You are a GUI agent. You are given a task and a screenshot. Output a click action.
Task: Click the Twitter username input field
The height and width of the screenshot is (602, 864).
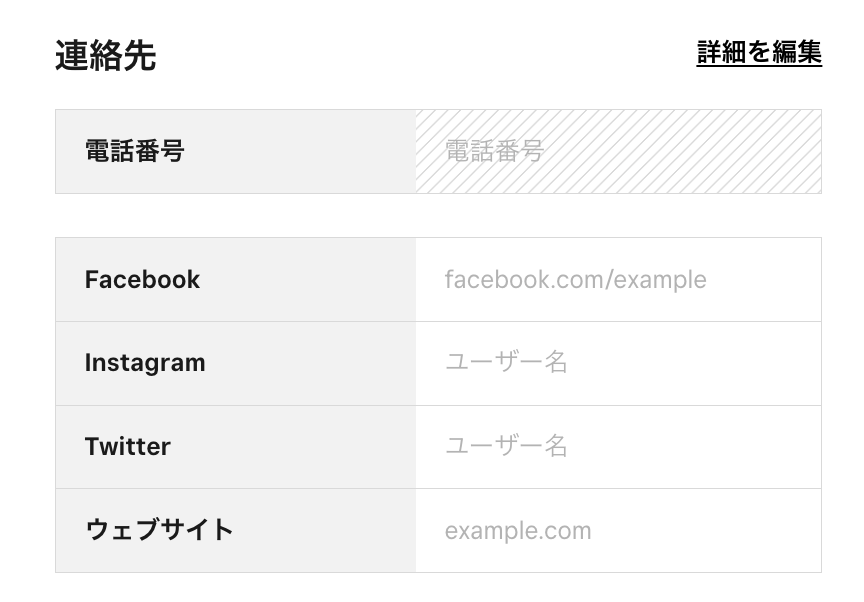click(x=618, y=447)
